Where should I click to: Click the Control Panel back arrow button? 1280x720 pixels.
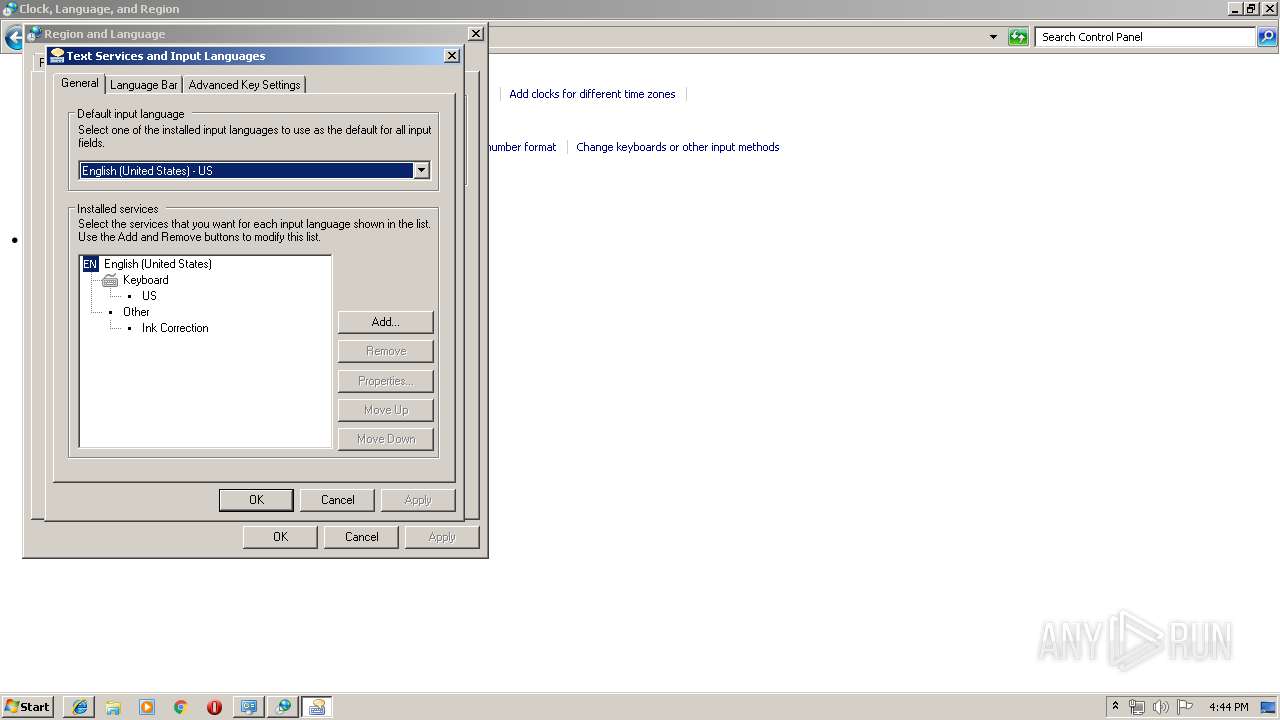tap(13, 39)
